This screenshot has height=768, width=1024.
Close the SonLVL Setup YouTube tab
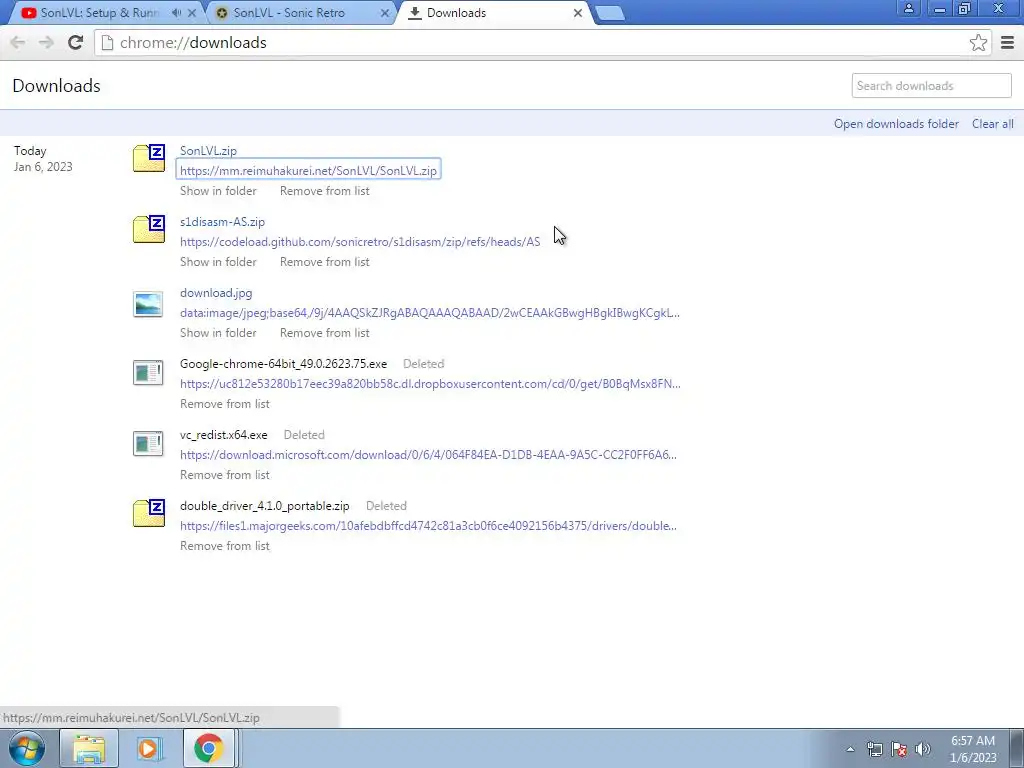192,13
